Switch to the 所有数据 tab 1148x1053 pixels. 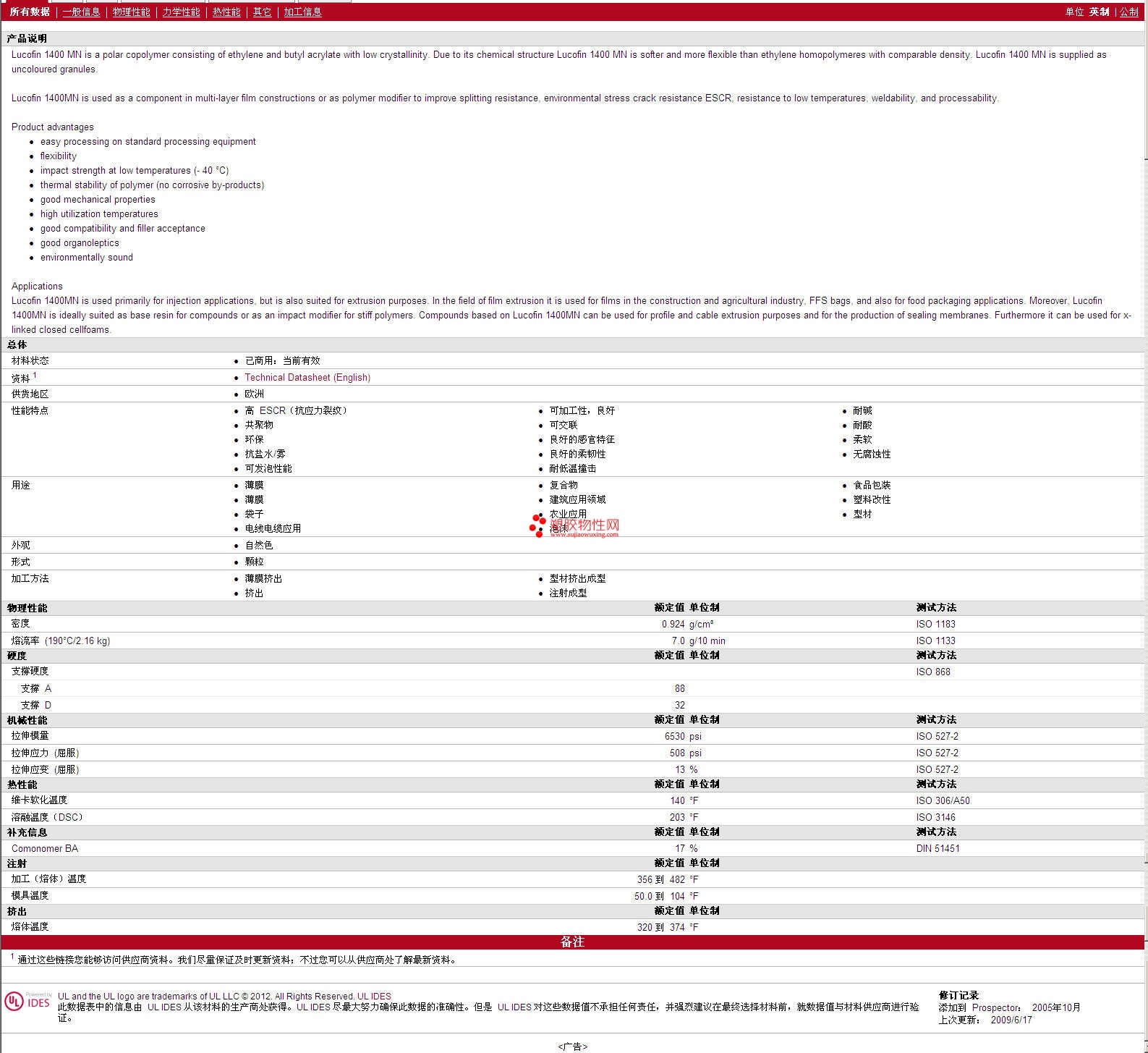(30, 12)
